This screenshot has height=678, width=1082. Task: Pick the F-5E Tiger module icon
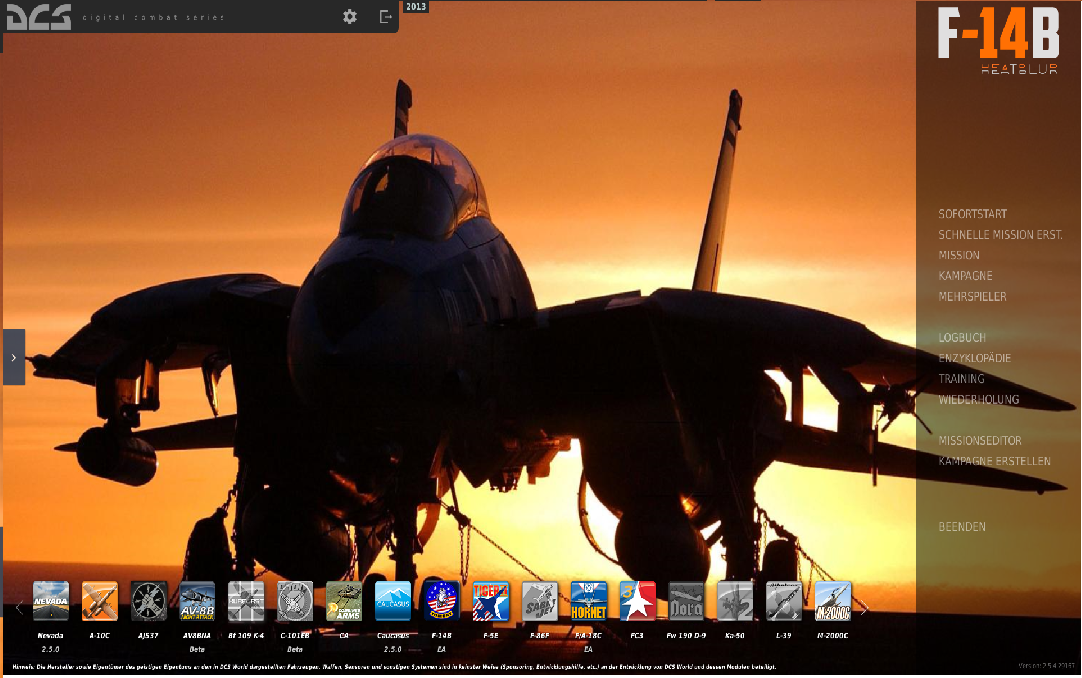click(x=491, y=601)
